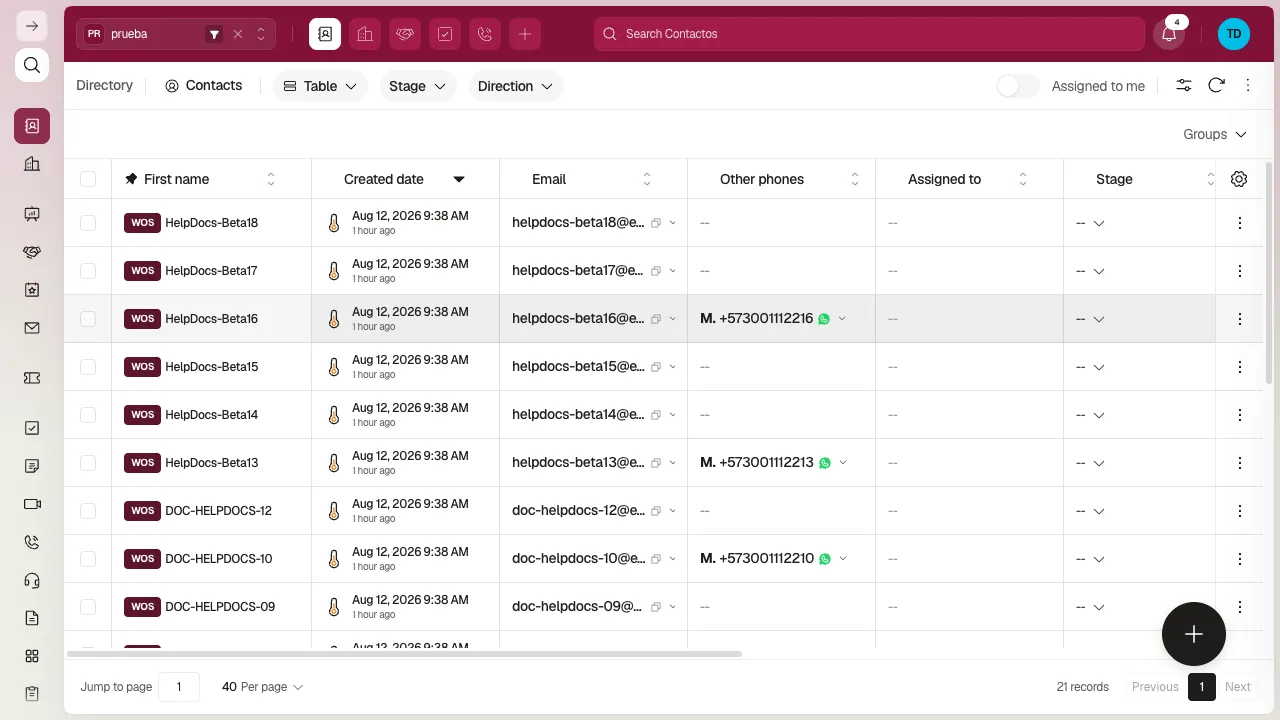Viewport: 1280px width, 720px height.
Task: Click the refresh icon in toolbar
Action: (x=1216, y=86)
